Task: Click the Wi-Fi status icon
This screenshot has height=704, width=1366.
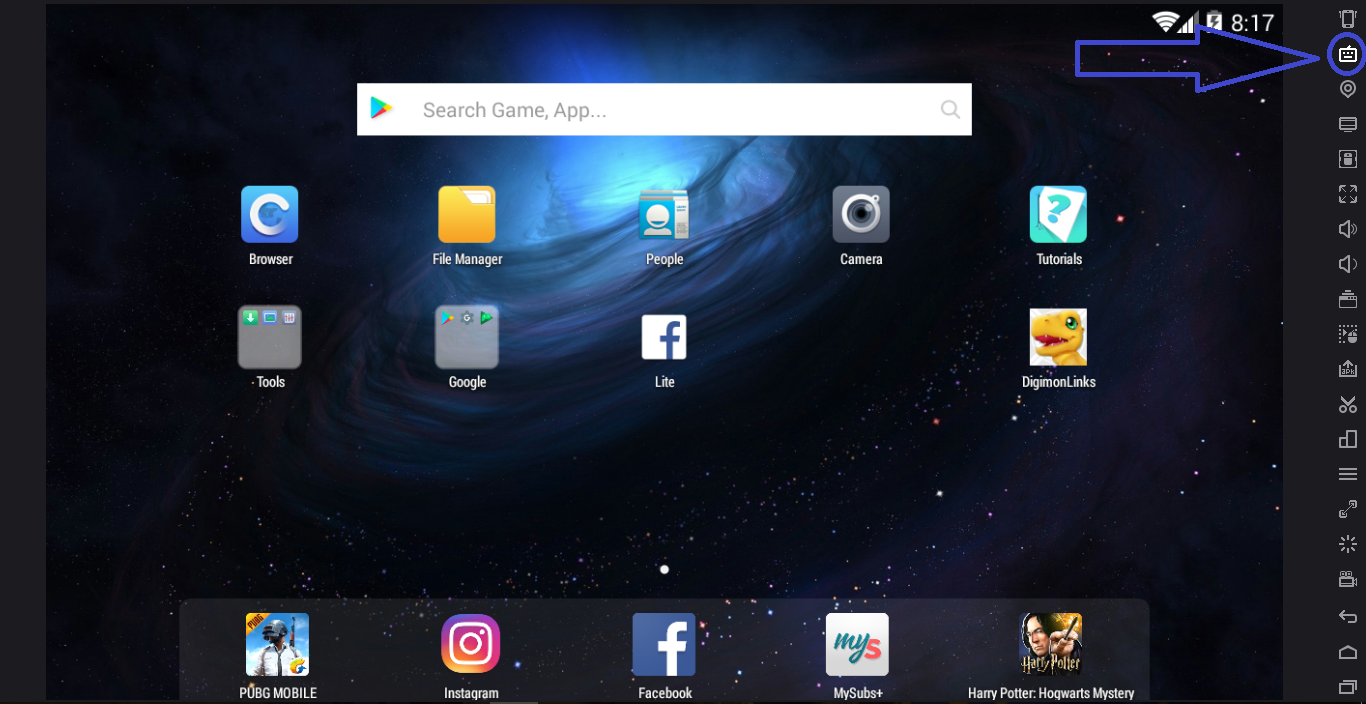Action: point(1164,22)
